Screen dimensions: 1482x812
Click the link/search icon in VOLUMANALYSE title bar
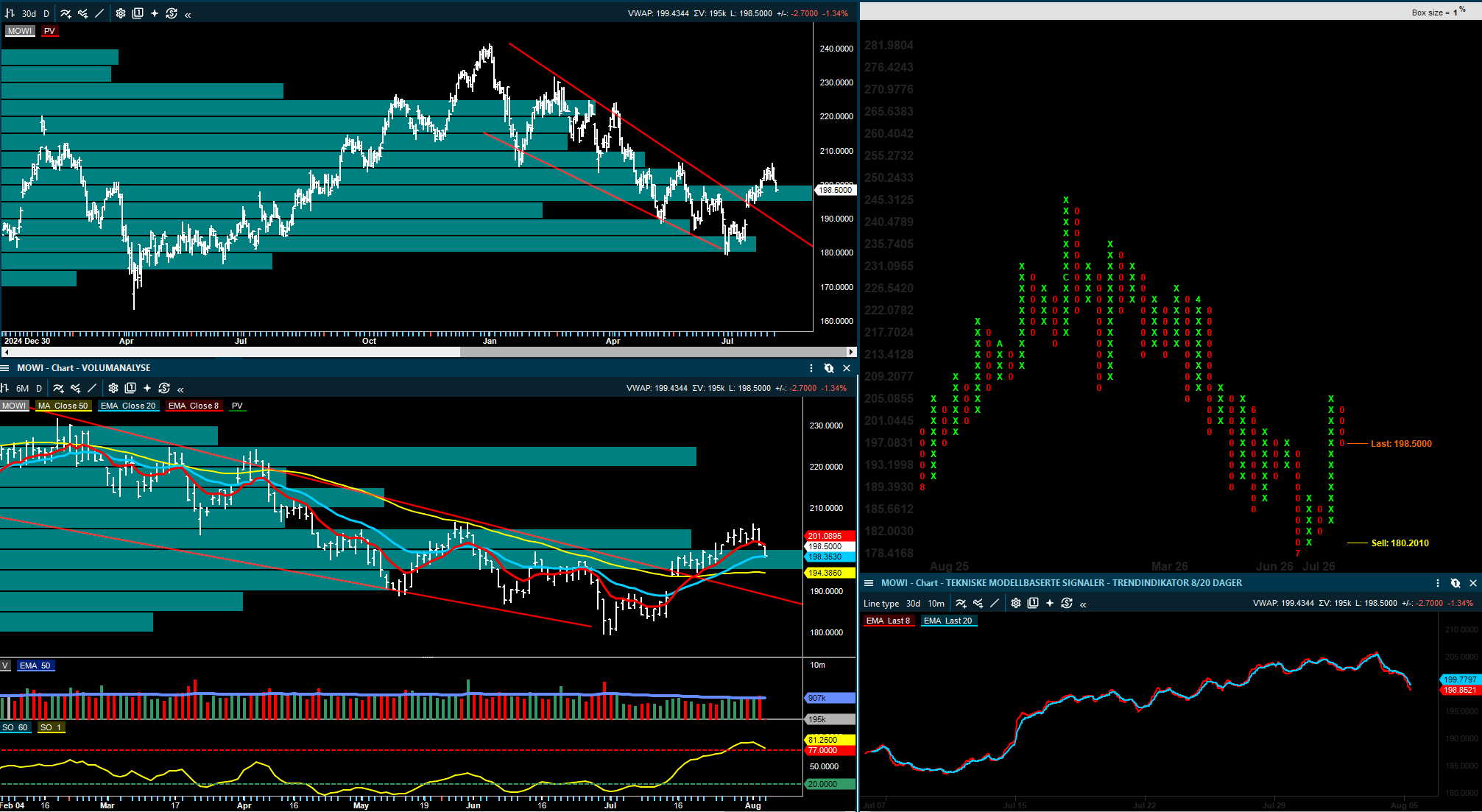click(829, 368)
